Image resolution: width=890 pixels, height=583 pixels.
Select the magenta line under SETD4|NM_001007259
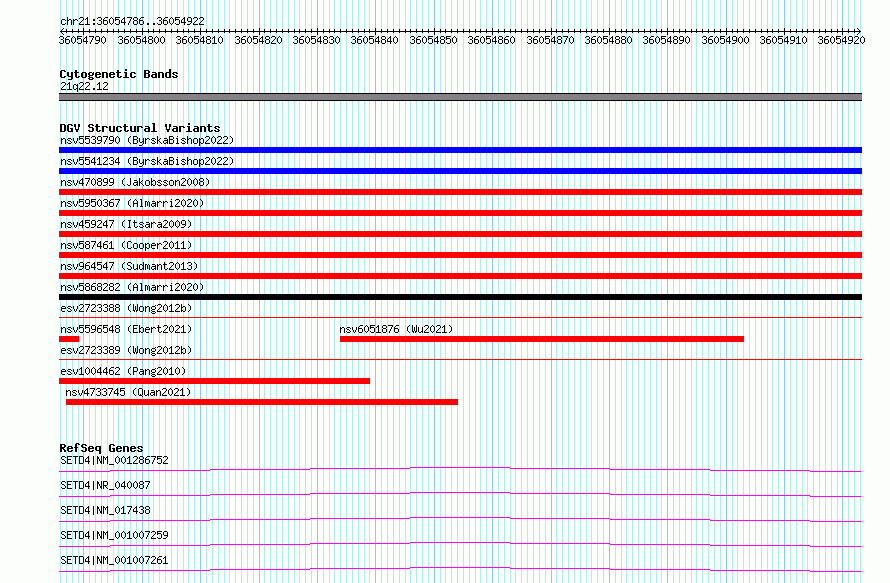pos(460,544)
